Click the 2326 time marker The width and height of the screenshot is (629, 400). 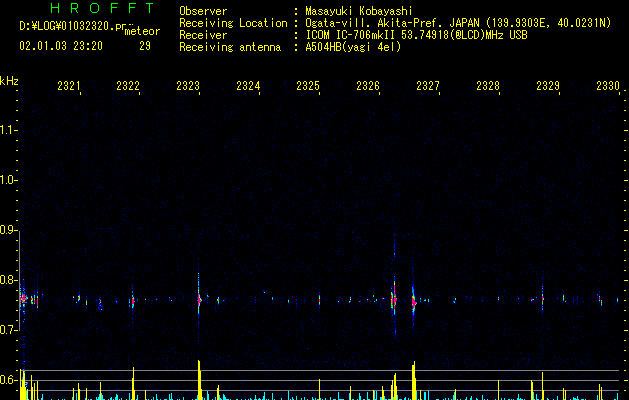point(368,85)
